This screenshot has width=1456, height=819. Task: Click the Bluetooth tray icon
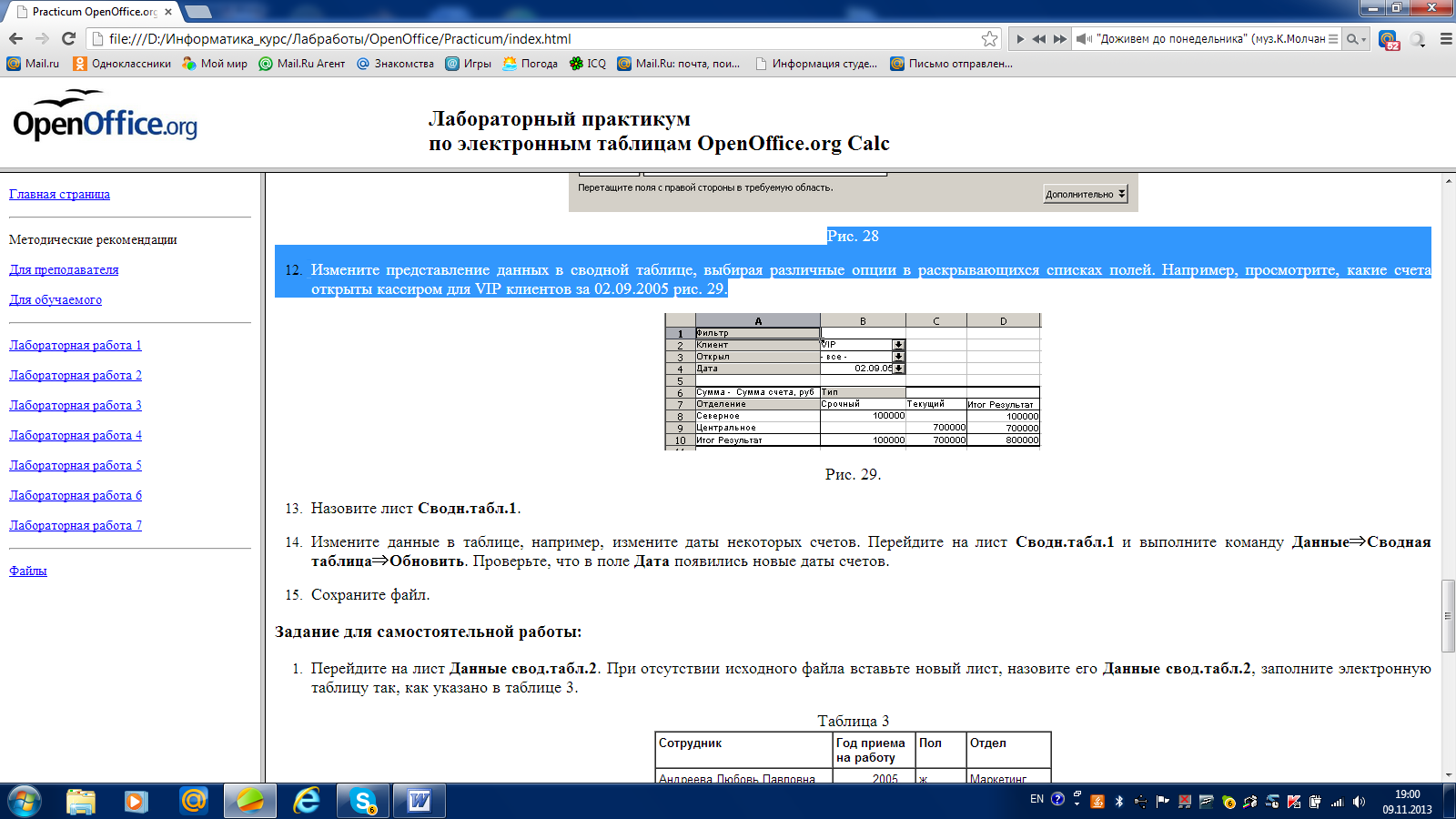click(x=1119, y=802)
